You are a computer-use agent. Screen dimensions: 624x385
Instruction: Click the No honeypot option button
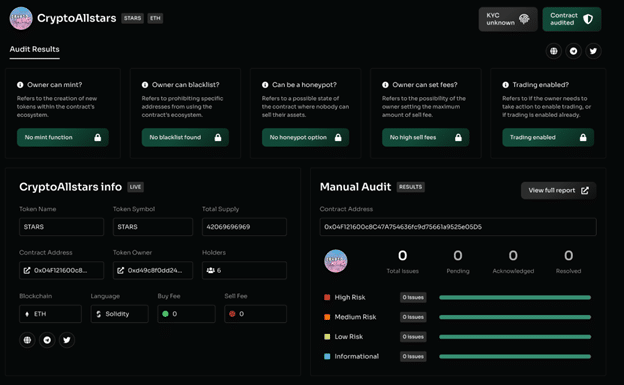[305, 137]
